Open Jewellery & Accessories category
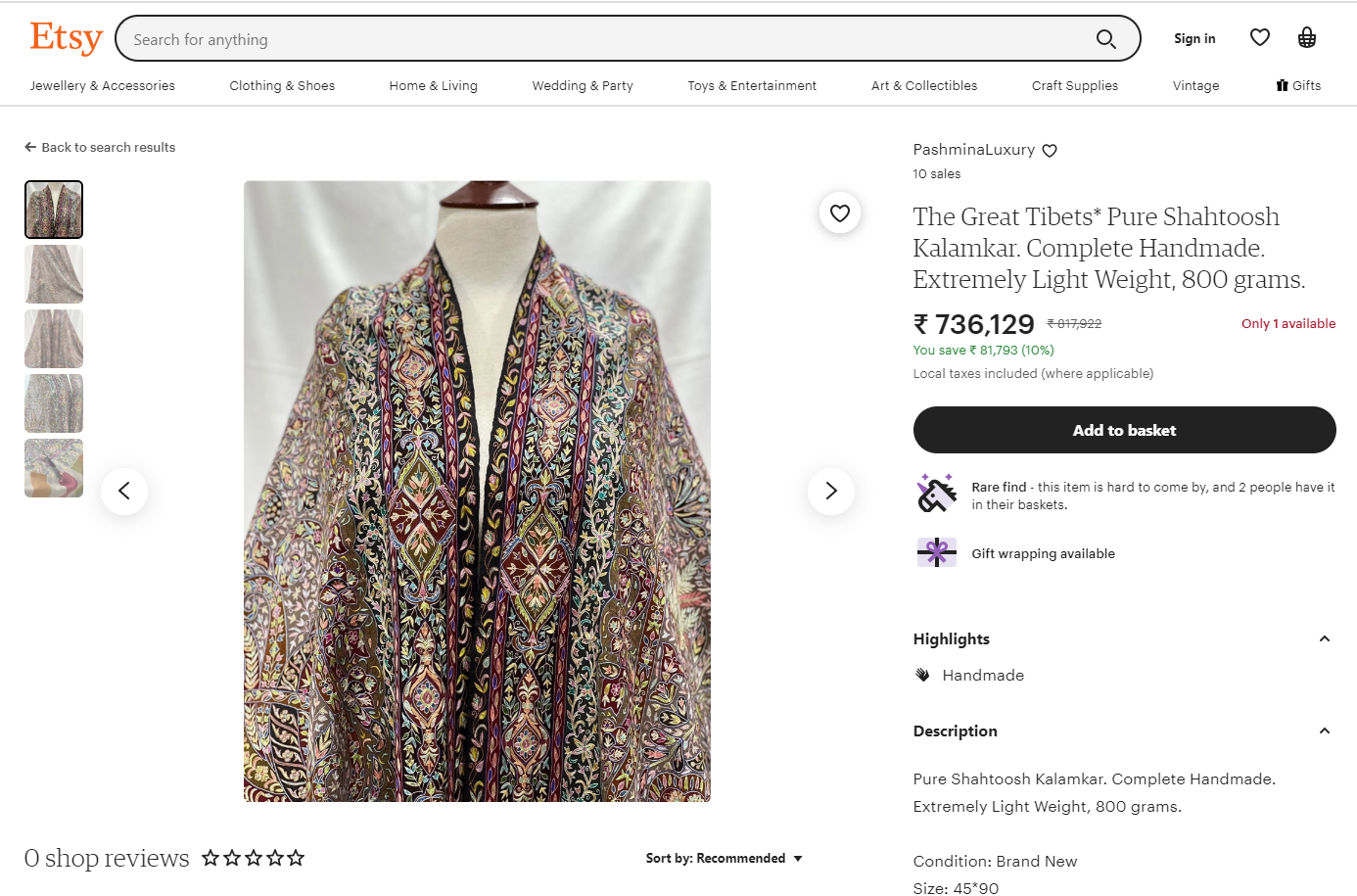This screenshot has height=896, width=1357. [103, 86]
